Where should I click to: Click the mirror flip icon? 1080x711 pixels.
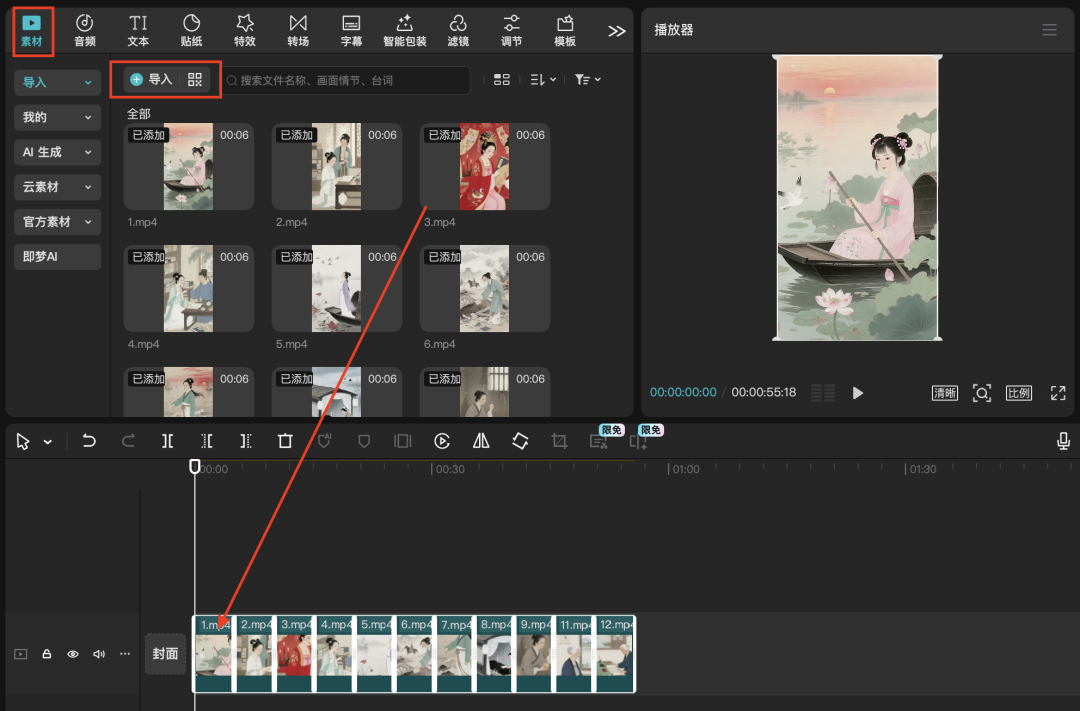[481, 441]
